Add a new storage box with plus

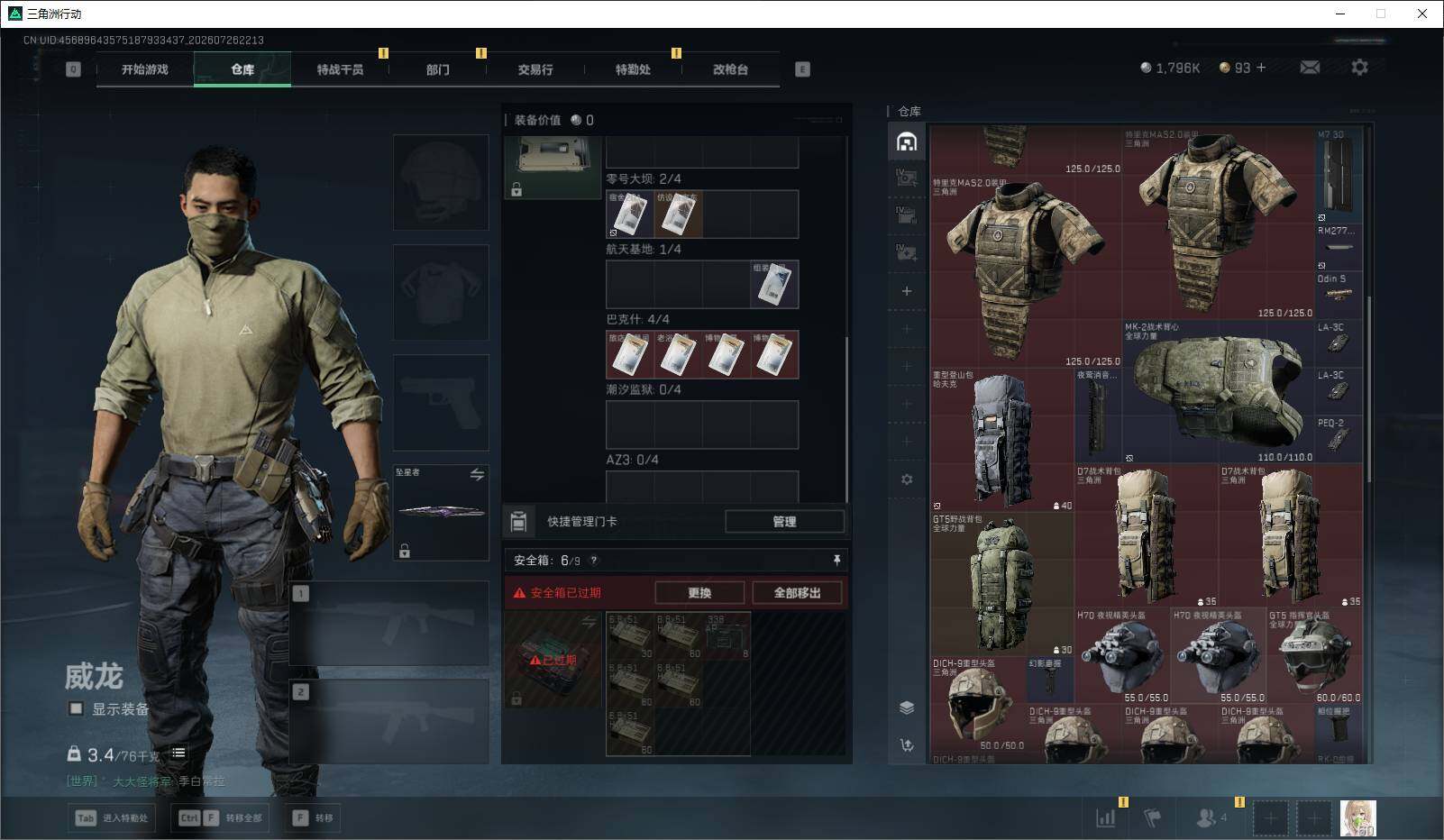tap(907, 291)
